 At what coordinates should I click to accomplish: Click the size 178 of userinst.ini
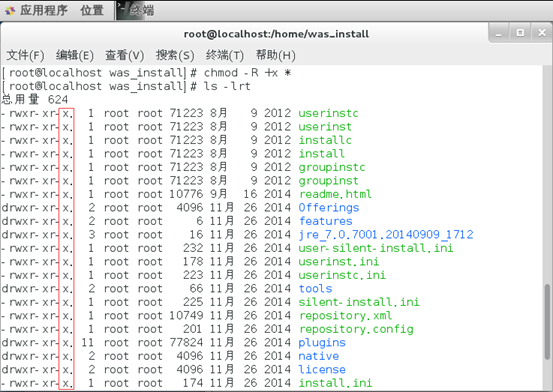(193, 261)
